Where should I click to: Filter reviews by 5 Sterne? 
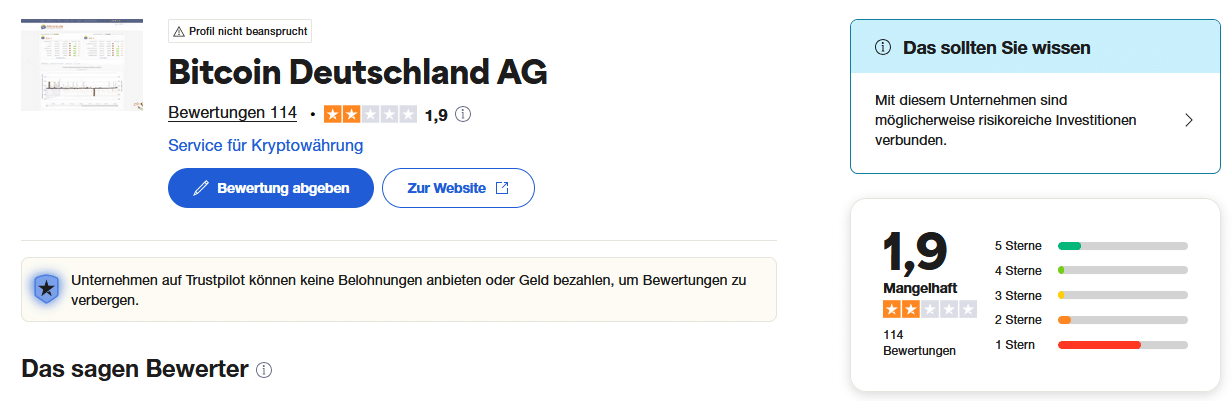point(1090,246)
